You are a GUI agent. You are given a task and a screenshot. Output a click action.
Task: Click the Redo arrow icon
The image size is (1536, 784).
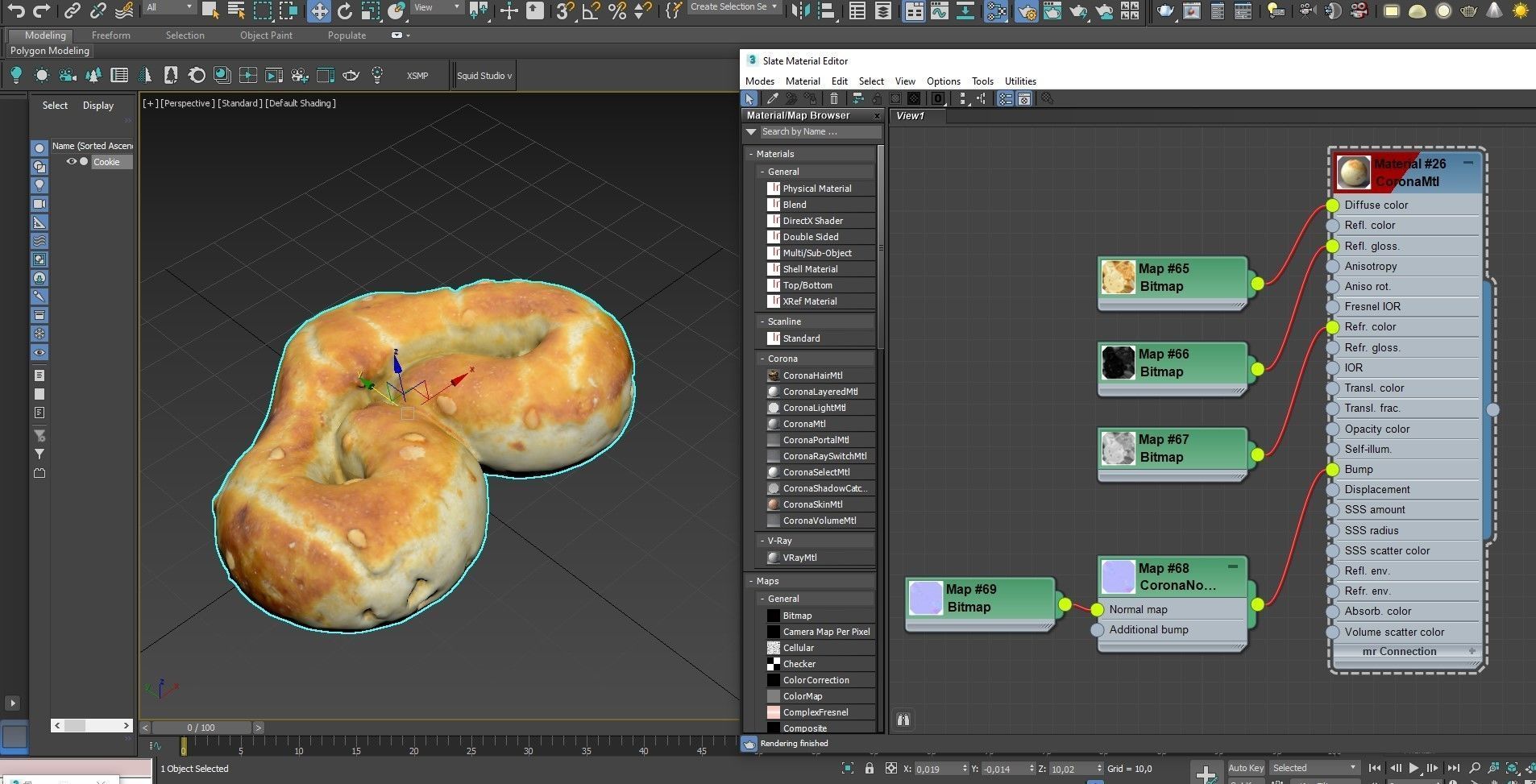(41, 10)
